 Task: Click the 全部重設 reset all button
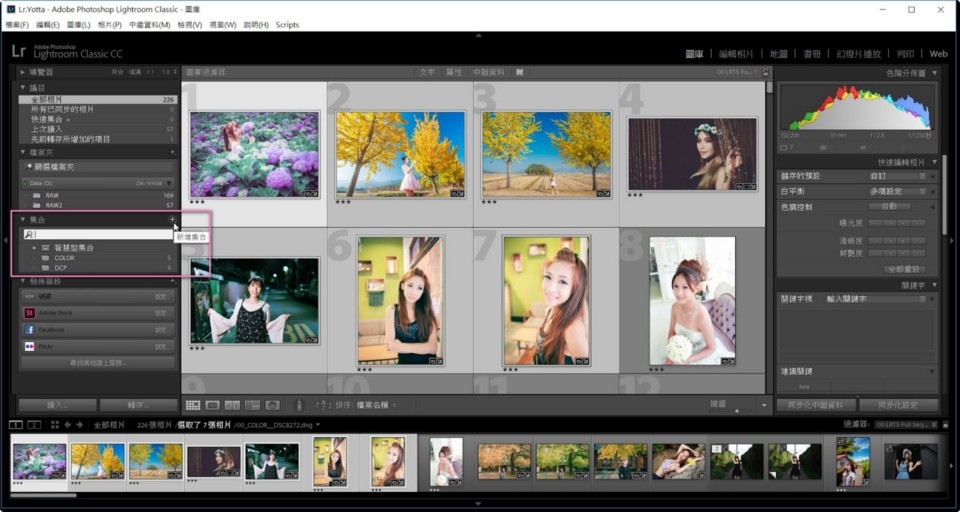coord(904,269)
